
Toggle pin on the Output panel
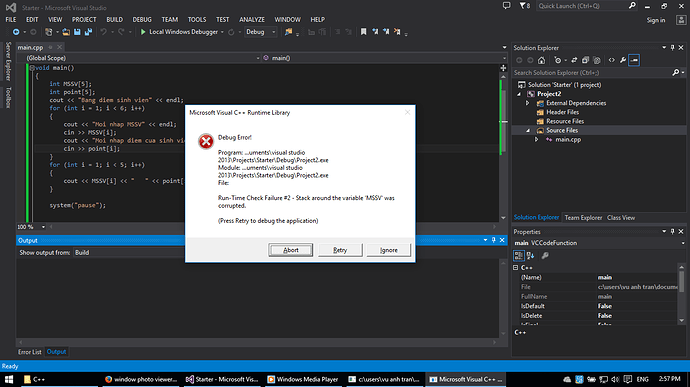point(494,240)
